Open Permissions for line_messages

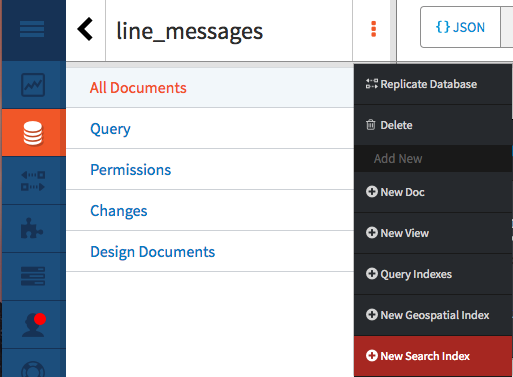(x=210, y=170)
